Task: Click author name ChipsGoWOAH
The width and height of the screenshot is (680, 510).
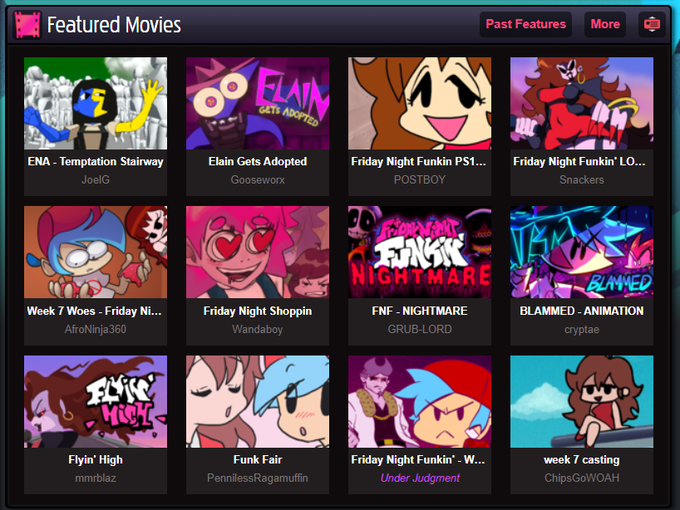Action: click(x=582, y=478)
